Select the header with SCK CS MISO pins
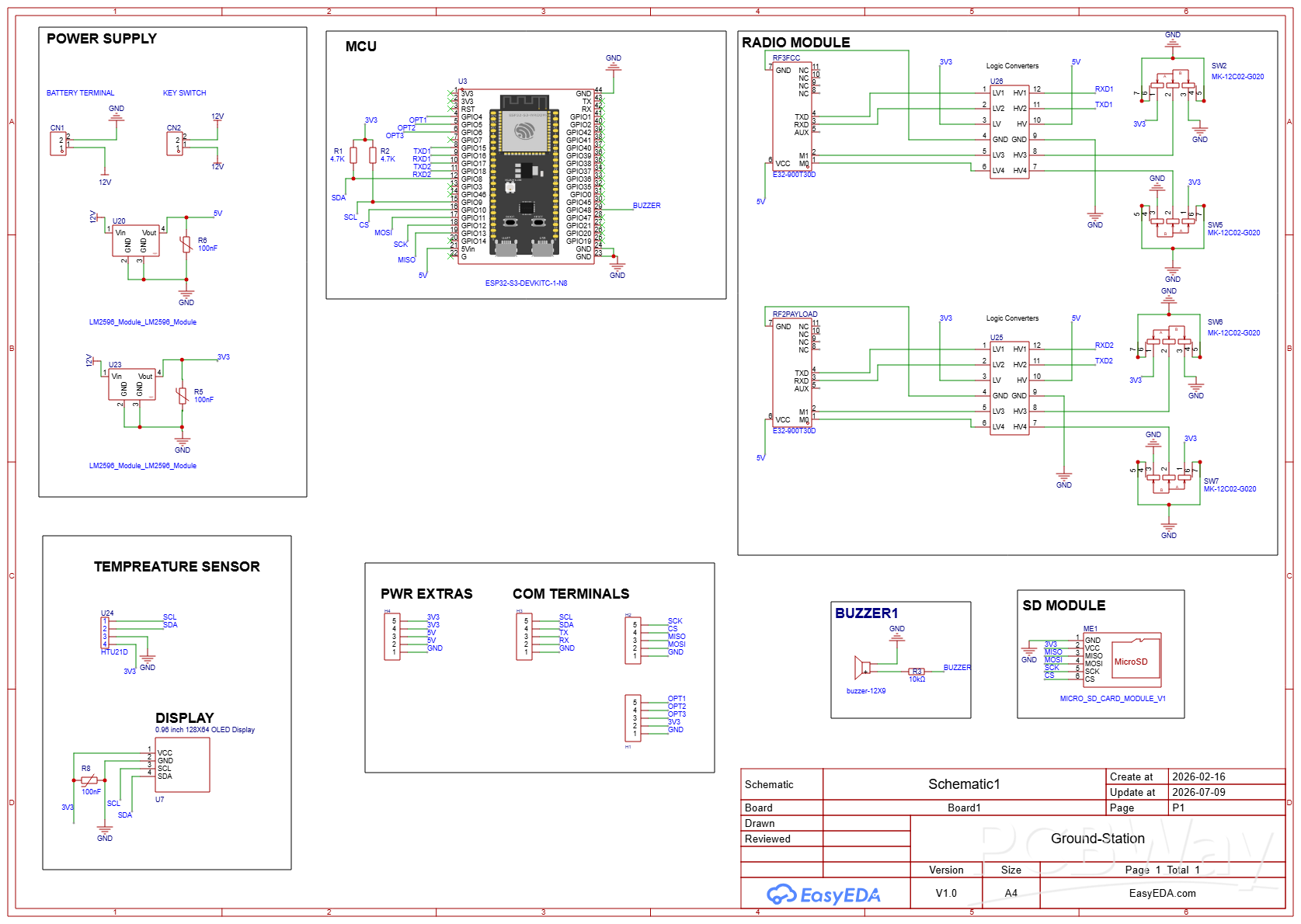 click(633, 641)
